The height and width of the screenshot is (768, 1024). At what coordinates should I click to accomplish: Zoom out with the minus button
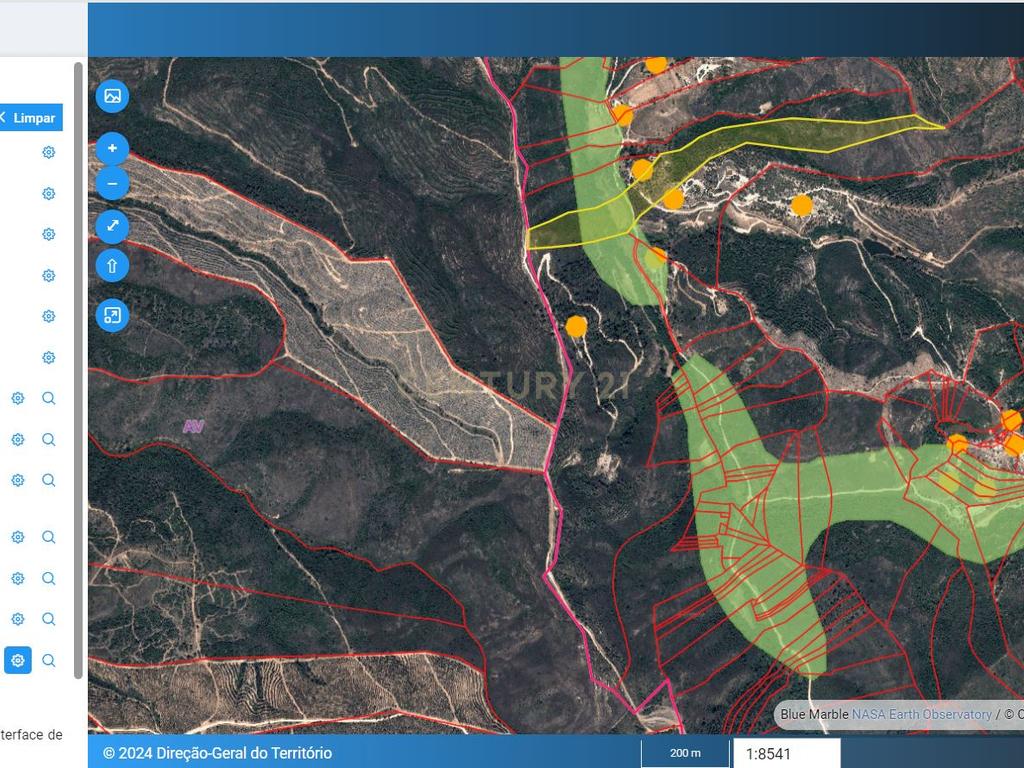point(112,184)
